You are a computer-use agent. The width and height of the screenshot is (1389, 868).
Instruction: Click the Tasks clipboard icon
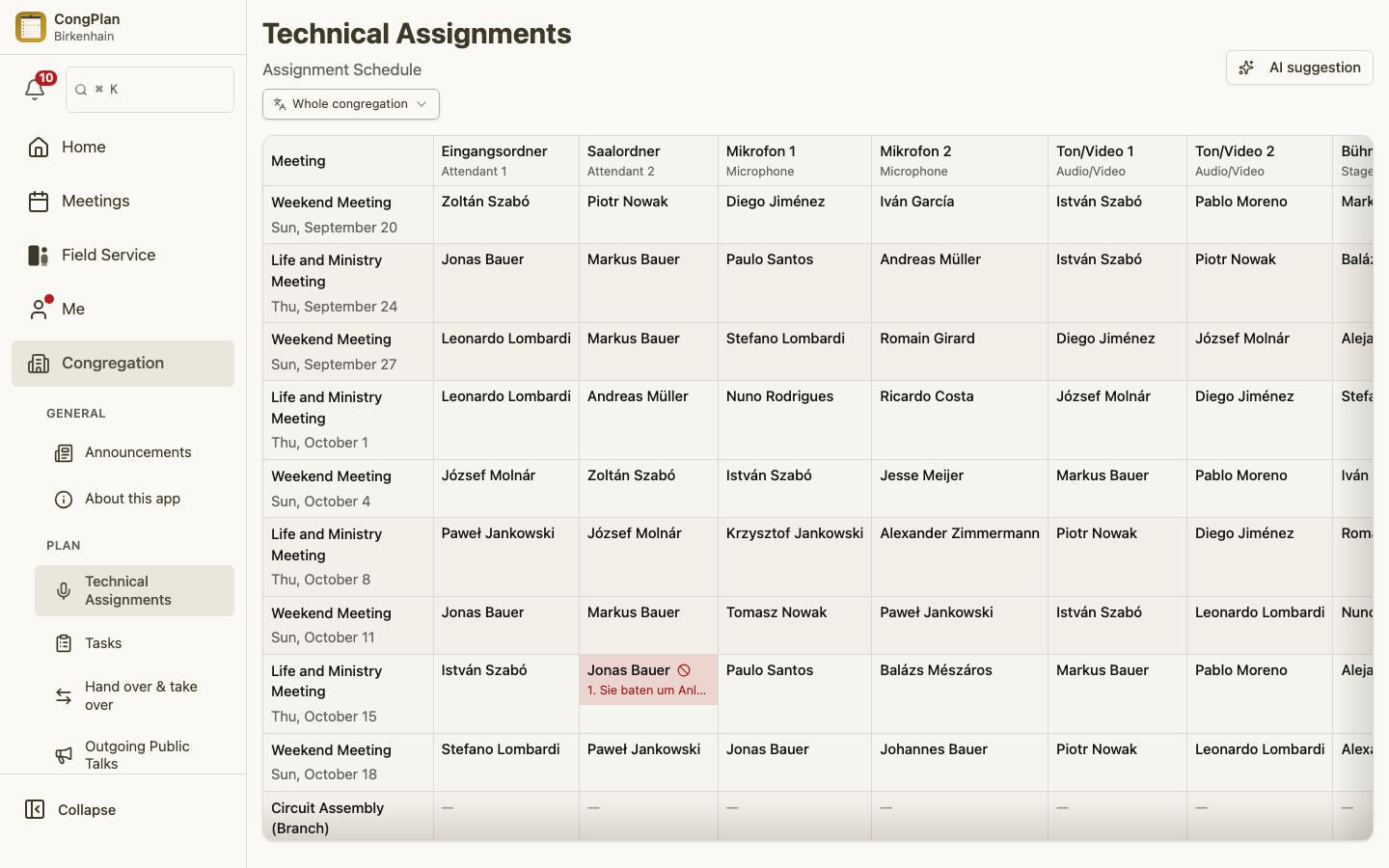(x=64, y=643)
